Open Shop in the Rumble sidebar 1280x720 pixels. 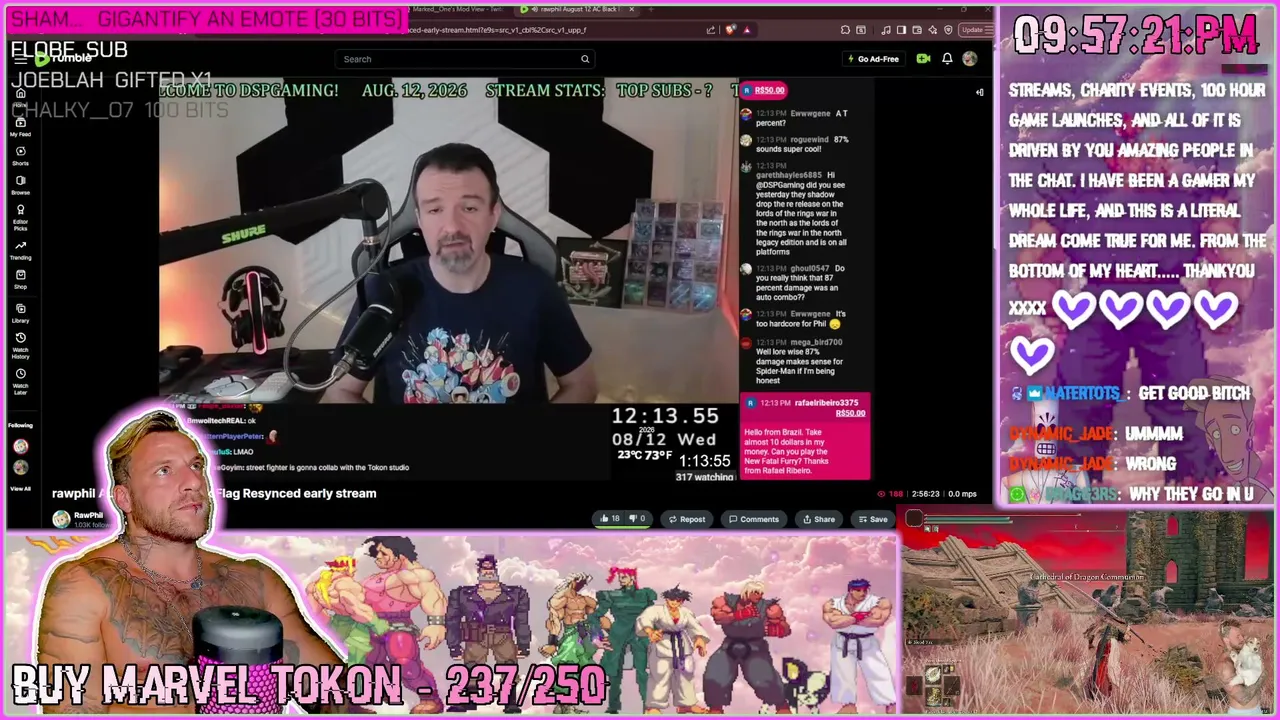[x=20, y=279]
